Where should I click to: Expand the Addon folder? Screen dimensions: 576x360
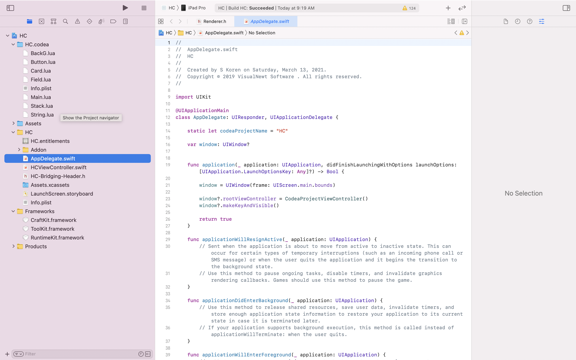(19, 150)
